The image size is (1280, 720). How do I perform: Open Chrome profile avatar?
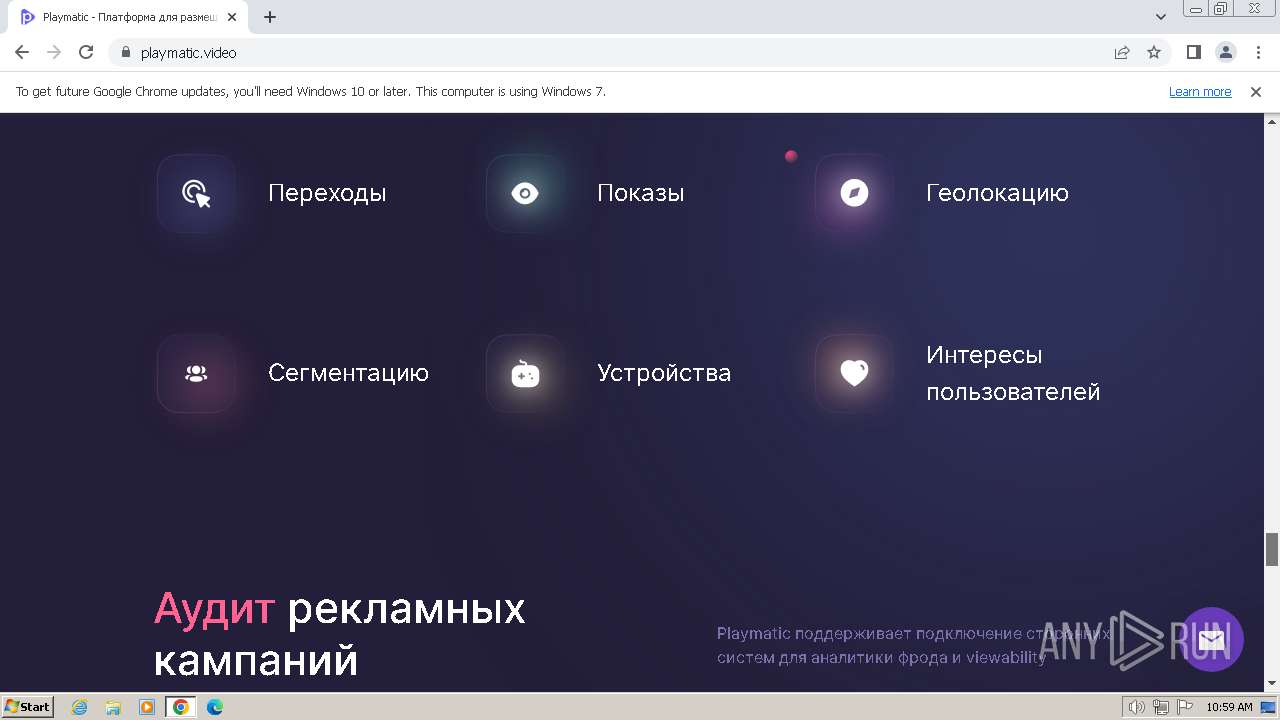click(x=1226, y=52)
